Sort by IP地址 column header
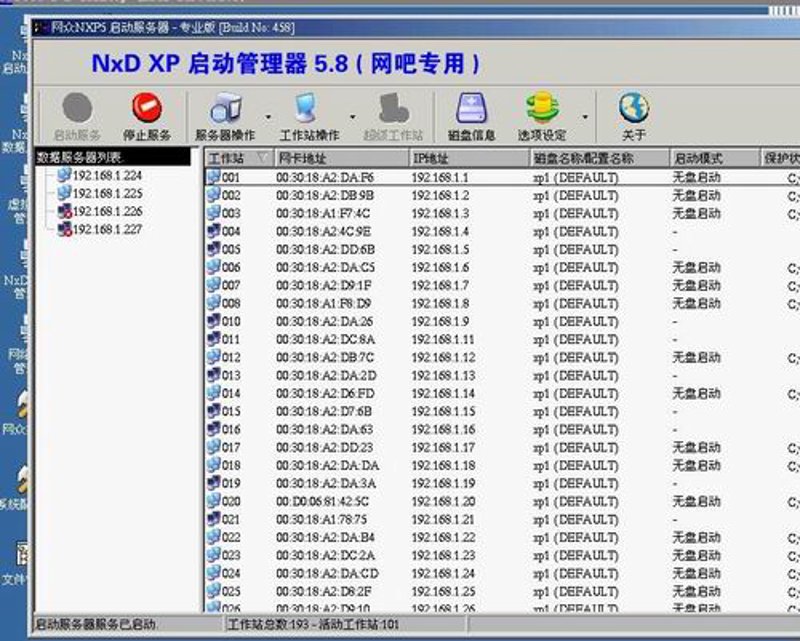This screenshot has width=800, height=641. (469, 158)
